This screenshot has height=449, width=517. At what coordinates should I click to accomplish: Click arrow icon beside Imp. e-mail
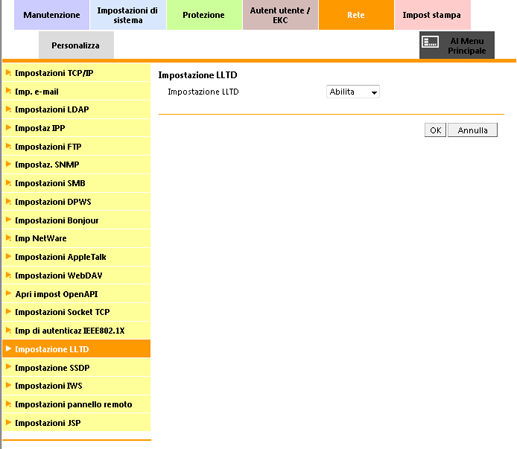pyautogui.click(x=9, y=91)
